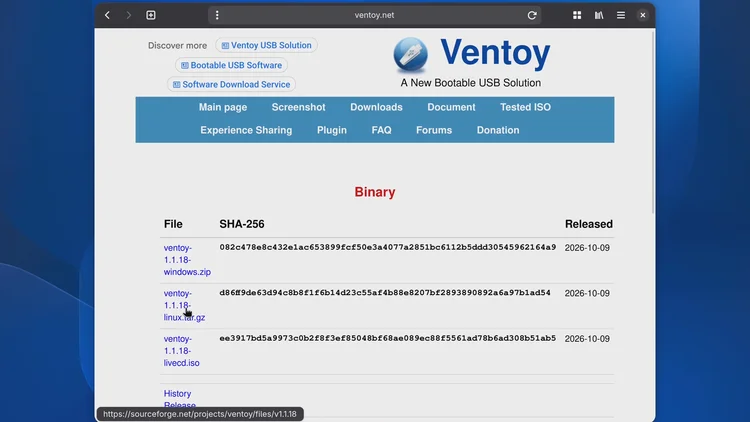Viewport: 750px width, 422px height.
Task: Click the A New Bootable USB Solution tagline
Action: point(471,83)
